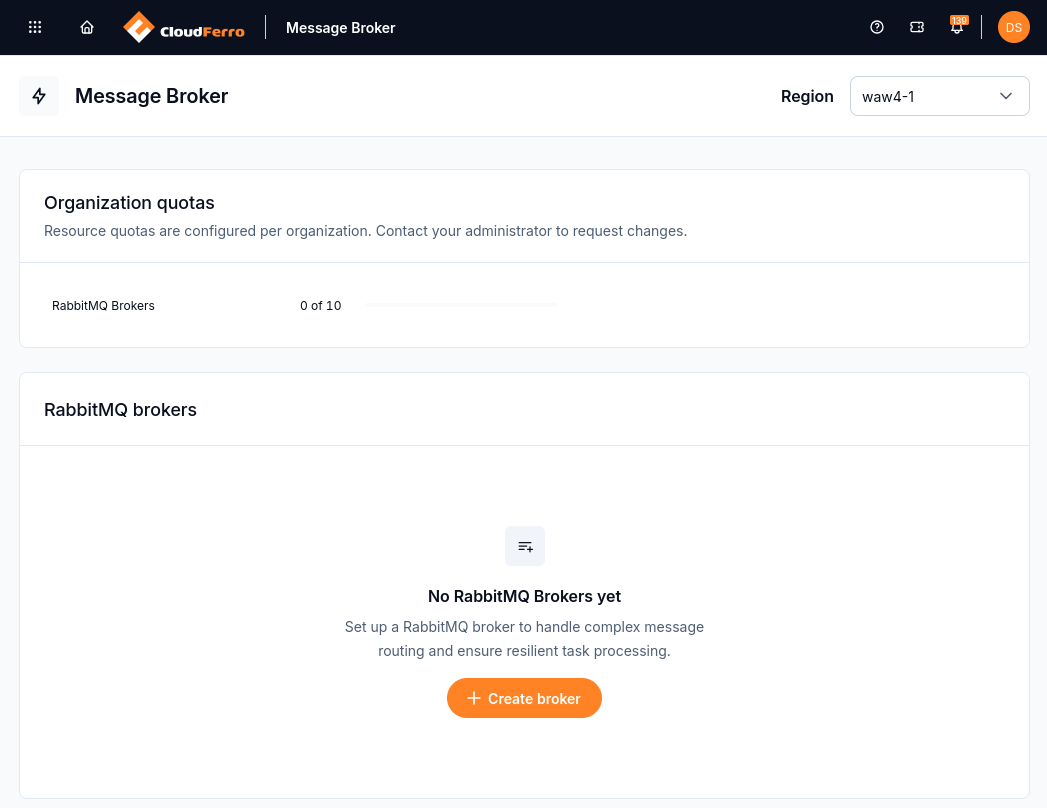Expand the Region dropdown waw4-1
The height and width of the screenshot is (808, 1047).
[939, 96]
